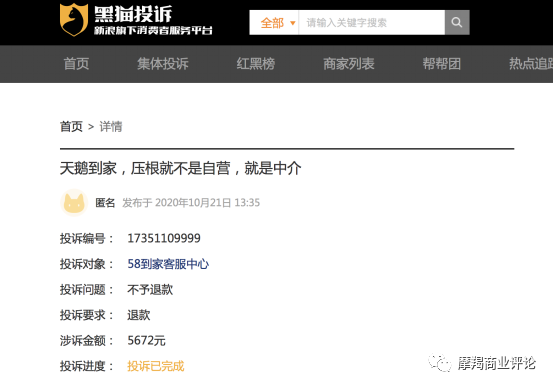553x388 pixels.
Task: Click the 黑猫投诉 shield logo
Action: point(74,20)
